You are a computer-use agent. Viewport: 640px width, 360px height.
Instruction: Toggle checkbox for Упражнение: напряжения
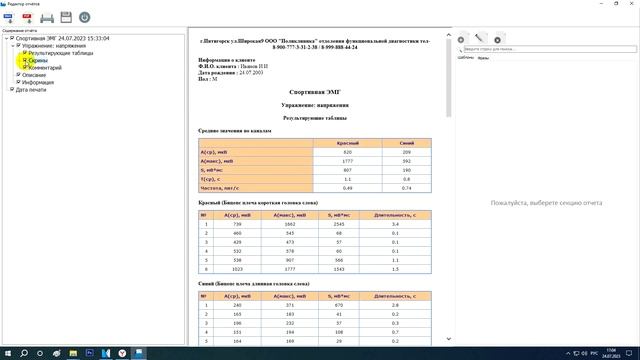coord(18,45)
